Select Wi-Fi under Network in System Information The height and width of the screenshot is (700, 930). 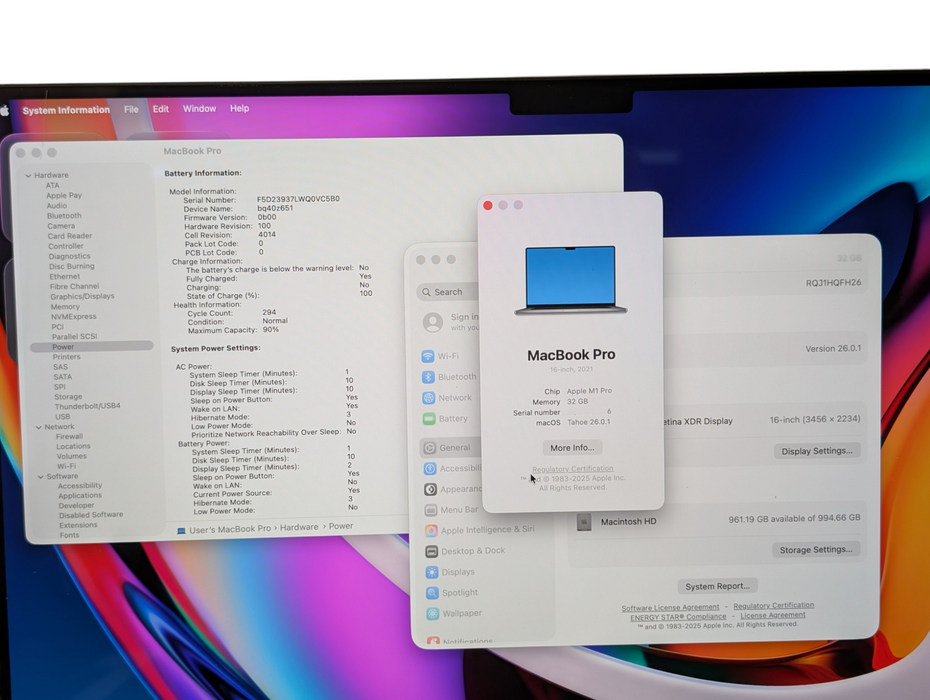pyautogui.click(x=66, y=466)
